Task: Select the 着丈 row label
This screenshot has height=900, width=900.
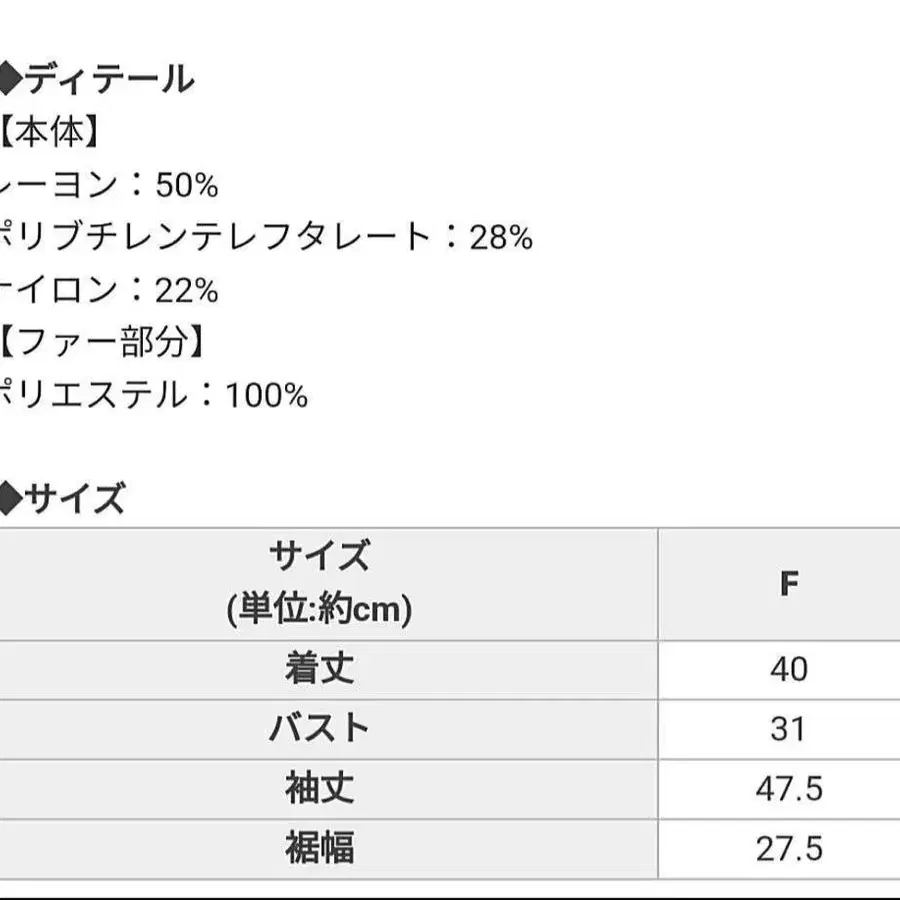Action: (319, 669)
